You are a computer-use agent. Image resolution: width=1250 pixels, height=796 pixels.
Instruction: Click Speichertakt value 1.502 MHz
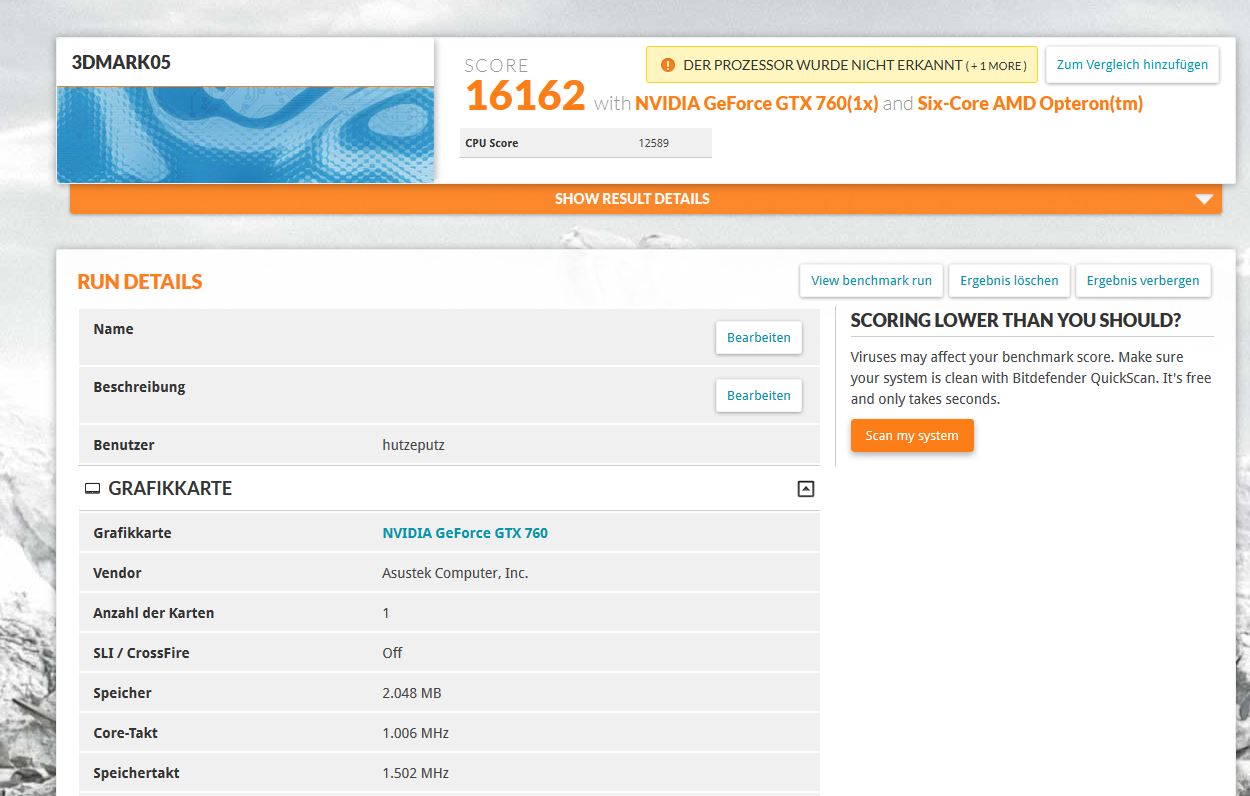[x=415, y=773]
